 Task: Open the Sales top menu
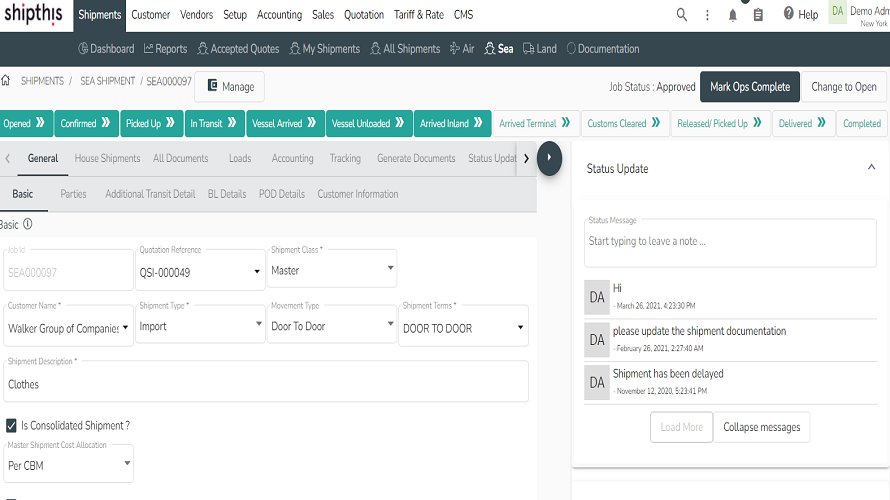click(x=323, y=15)
